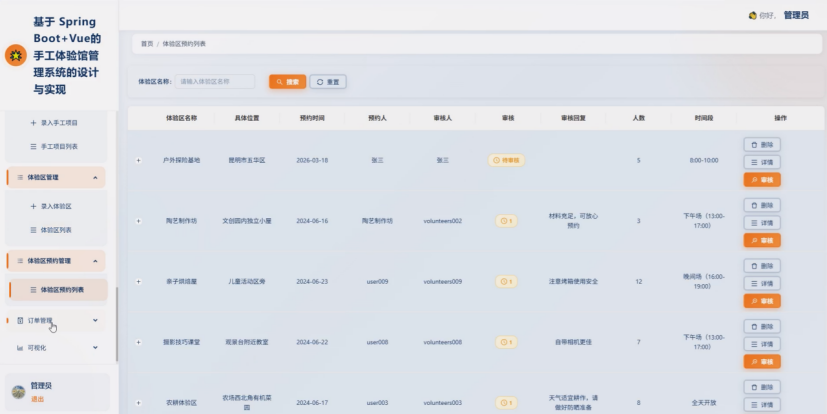
Task: Open 录入手工项目 menu item
Action: [x=54, y=123]
